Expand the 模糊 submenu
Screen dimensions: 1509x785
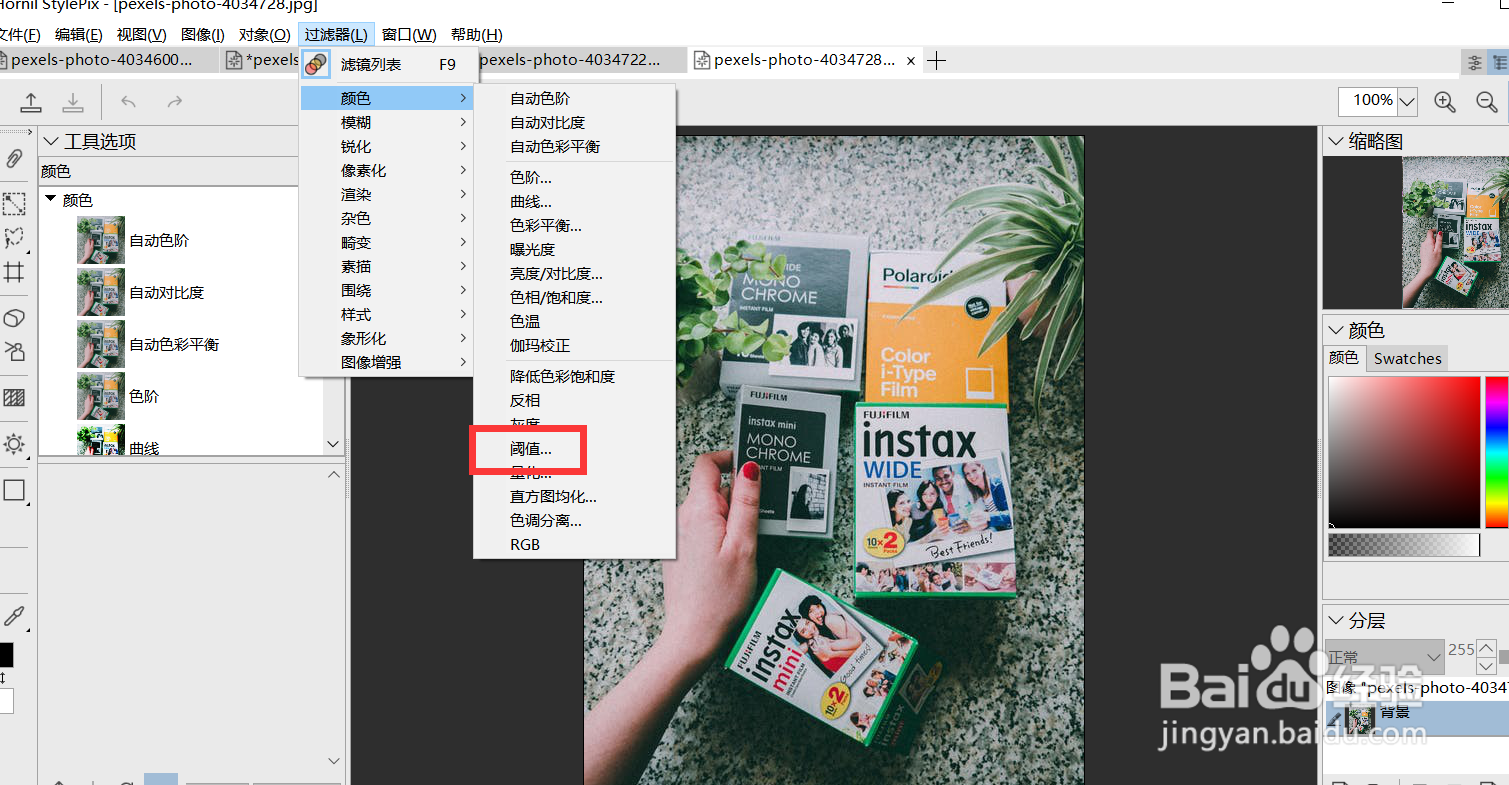tap(387, 122)
